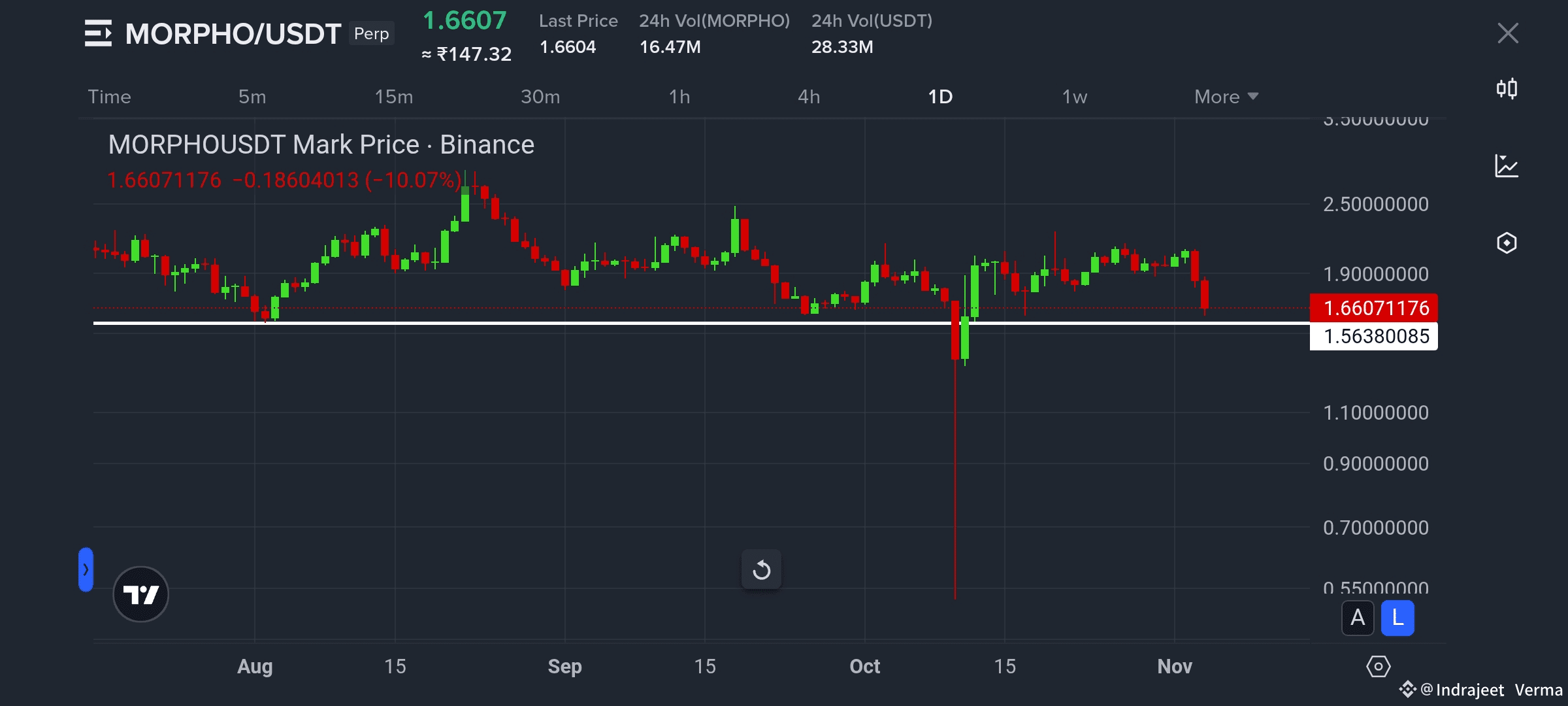The width and height of the screenshot is (1568, 706).
Task: Close the full-screen chart with X
Action: point(1508,33)
